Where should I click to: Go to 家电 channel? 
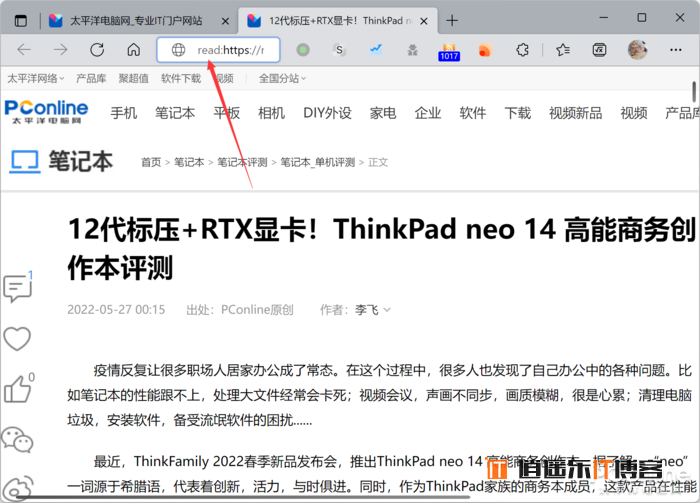[383, 113]
